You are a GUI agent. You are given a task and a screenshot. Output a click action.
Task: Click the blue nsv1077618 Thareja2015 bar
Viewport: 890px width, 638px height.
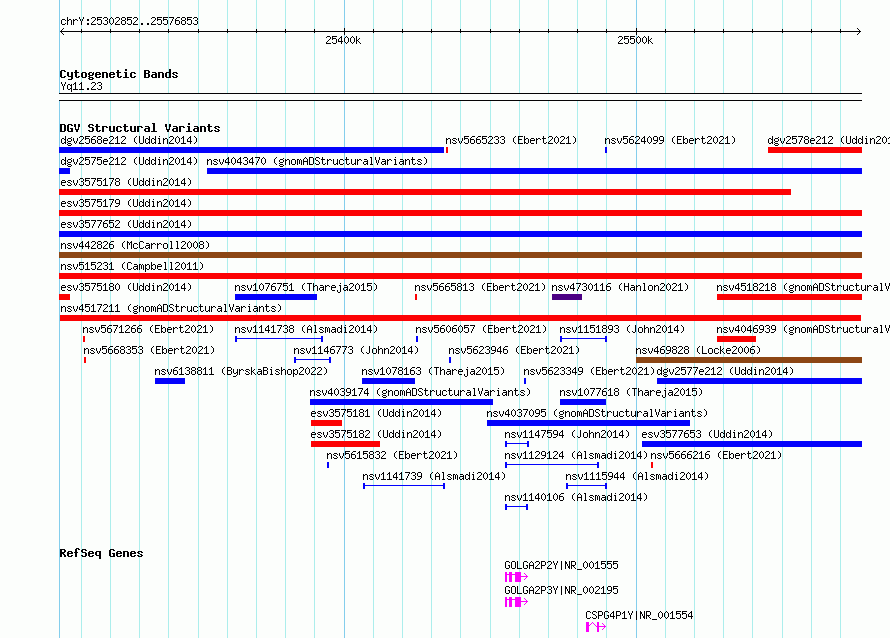[x=583, y=402]
